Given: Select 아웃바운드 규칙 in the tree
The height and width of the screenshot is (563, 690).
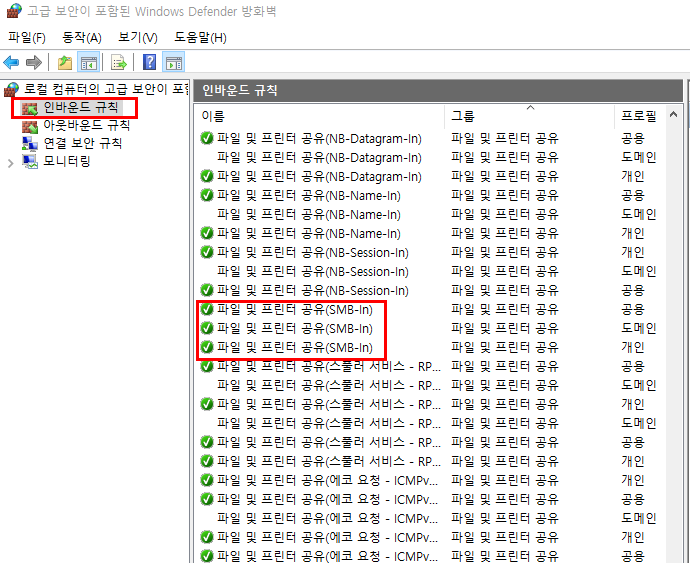Looking at the screenshot, I should (x=86, y=126).
